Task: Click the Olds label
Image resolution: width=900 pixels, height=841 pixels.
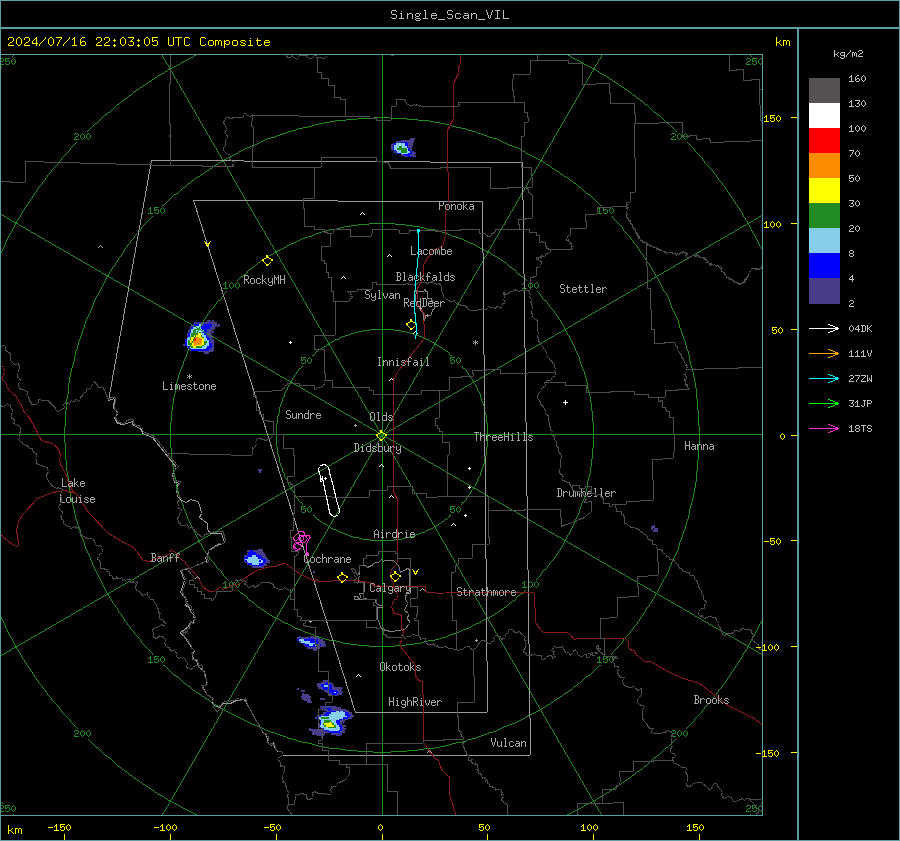Action: [381, 417]
